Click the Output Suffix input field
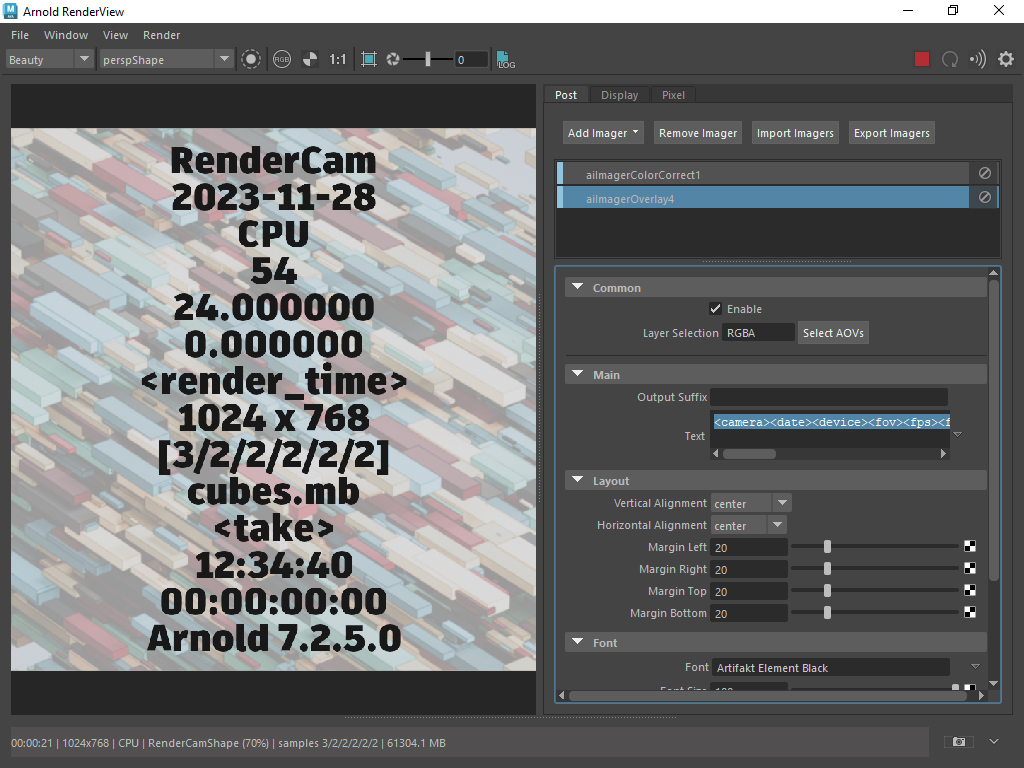1024x768 pixels. click(x=828, y=397)
